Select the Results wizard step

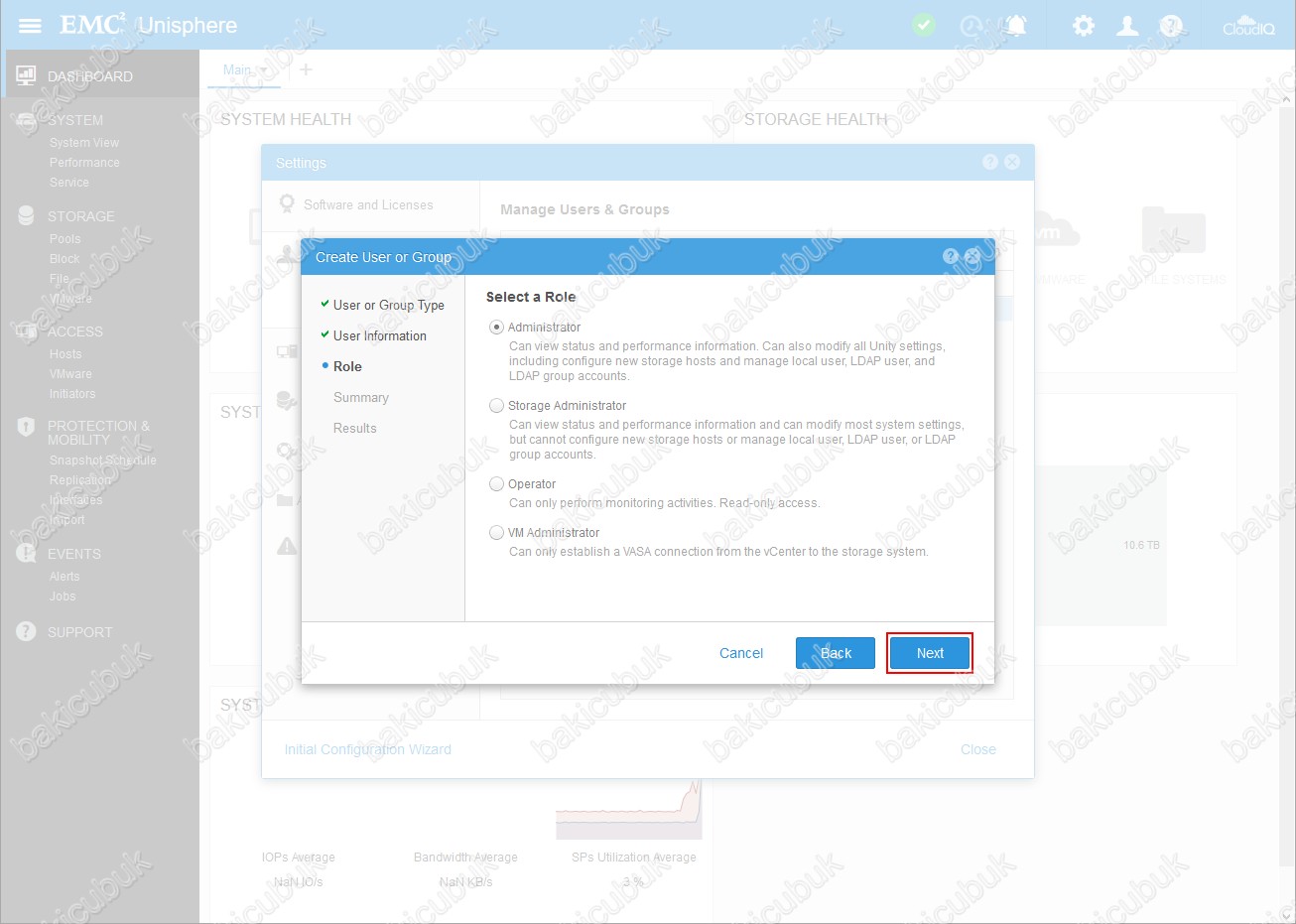[355, 428]
